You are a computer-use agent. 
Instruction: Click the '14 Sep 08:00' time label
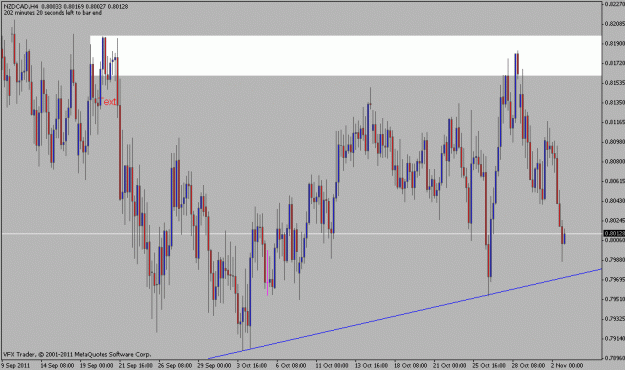click(x=57, y=366)
